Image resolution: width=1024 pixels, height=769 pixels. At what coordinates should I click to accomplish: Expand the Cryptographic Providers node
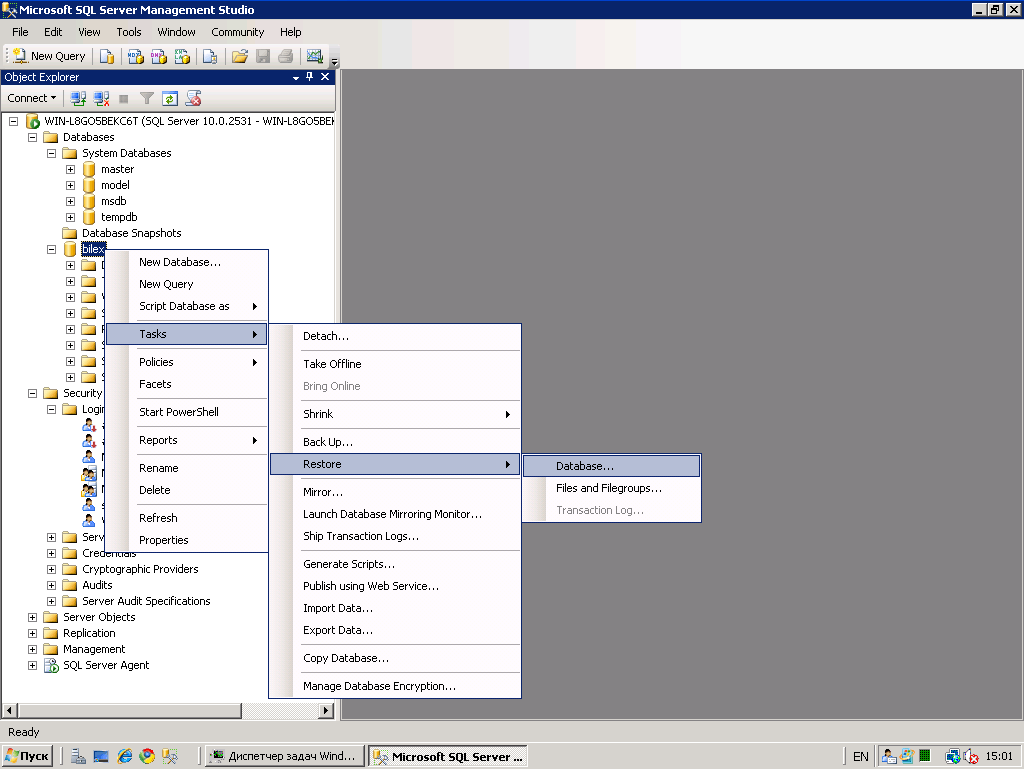[x=52, y=569]
